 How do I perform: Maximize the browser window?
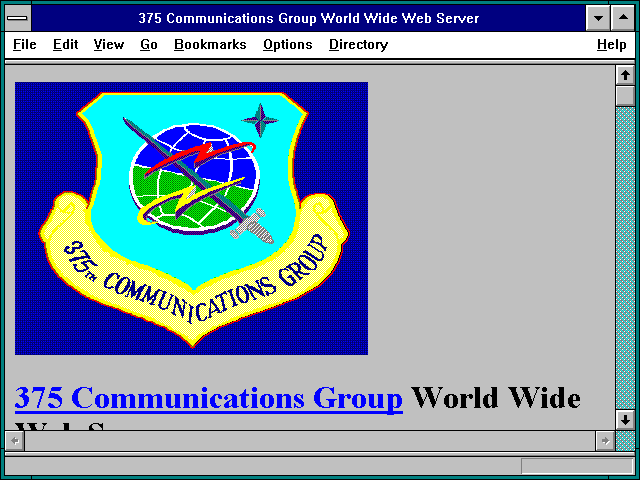[623, 18]
